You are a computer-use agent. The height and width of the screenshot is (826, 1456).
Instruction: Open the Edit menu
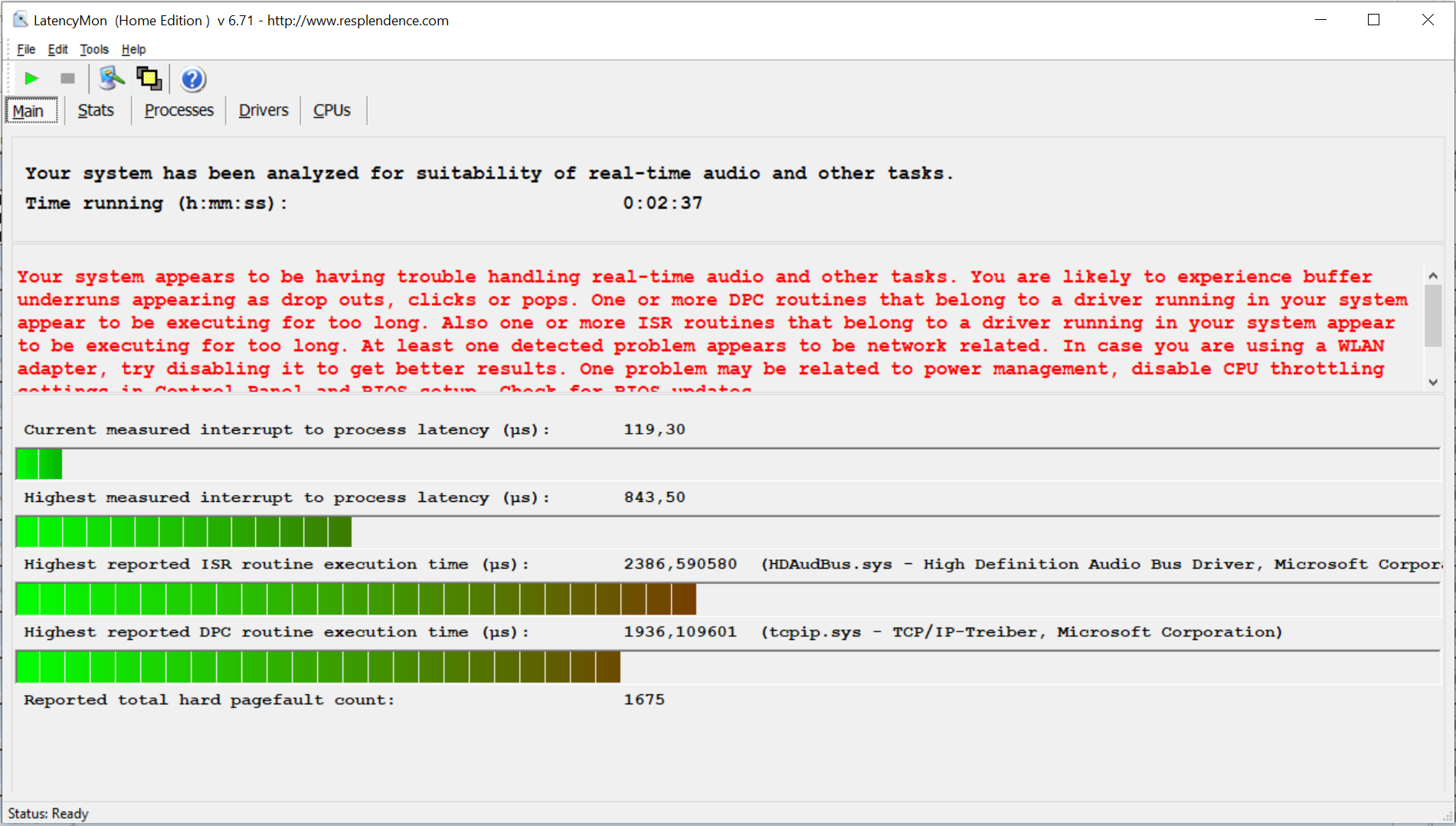point(58,49)
